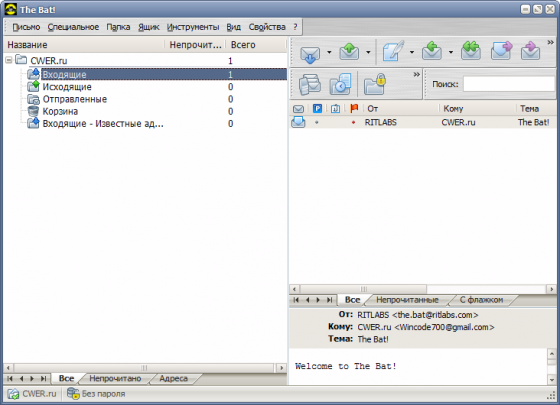The image size is (560, 405).
Task: Select the Корзина folder
Action: pos(60,111)
